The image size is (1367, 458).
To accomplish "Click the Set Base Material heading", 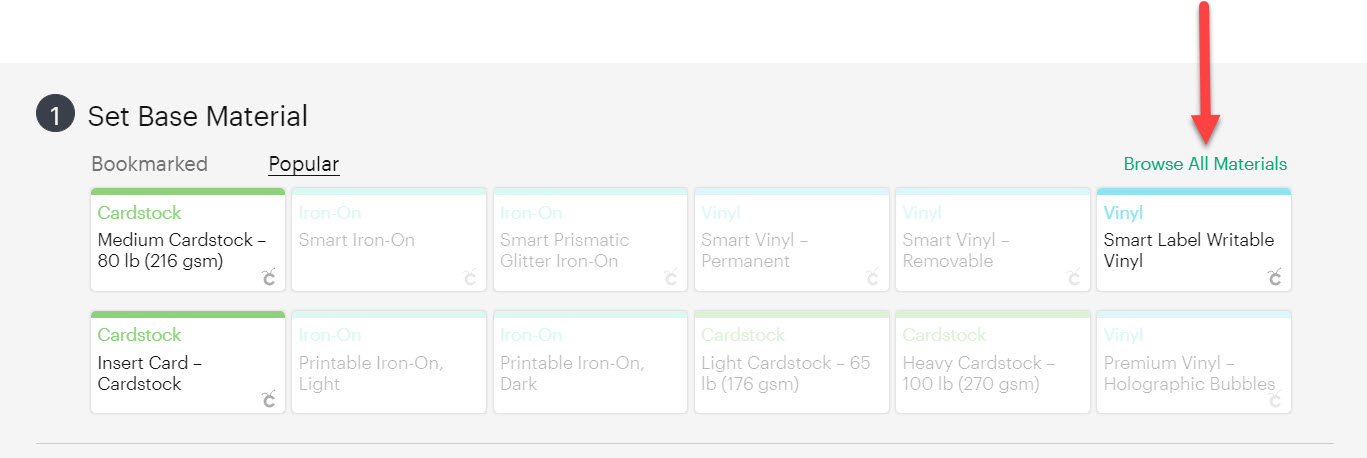I will click(198, 116).
